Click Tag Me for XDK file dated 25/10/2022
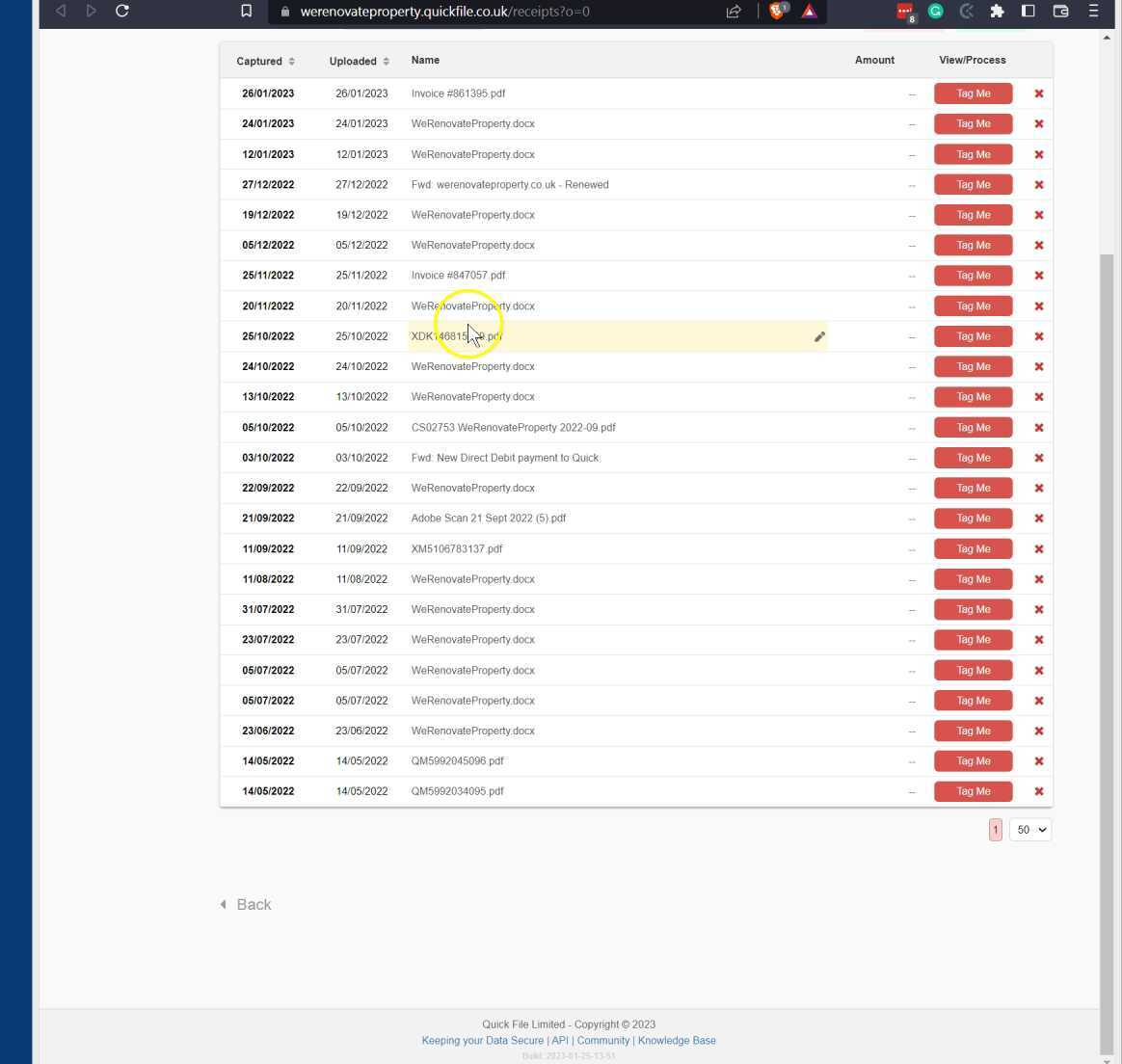This screenshot has height=1064, width=1122. [x=974, y=336]
